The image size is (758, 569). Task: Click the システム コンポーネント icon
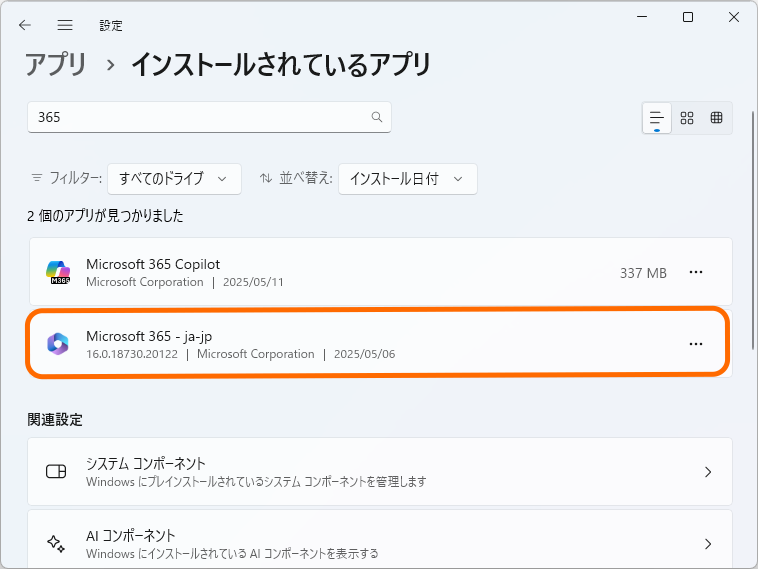click(56, 471)
